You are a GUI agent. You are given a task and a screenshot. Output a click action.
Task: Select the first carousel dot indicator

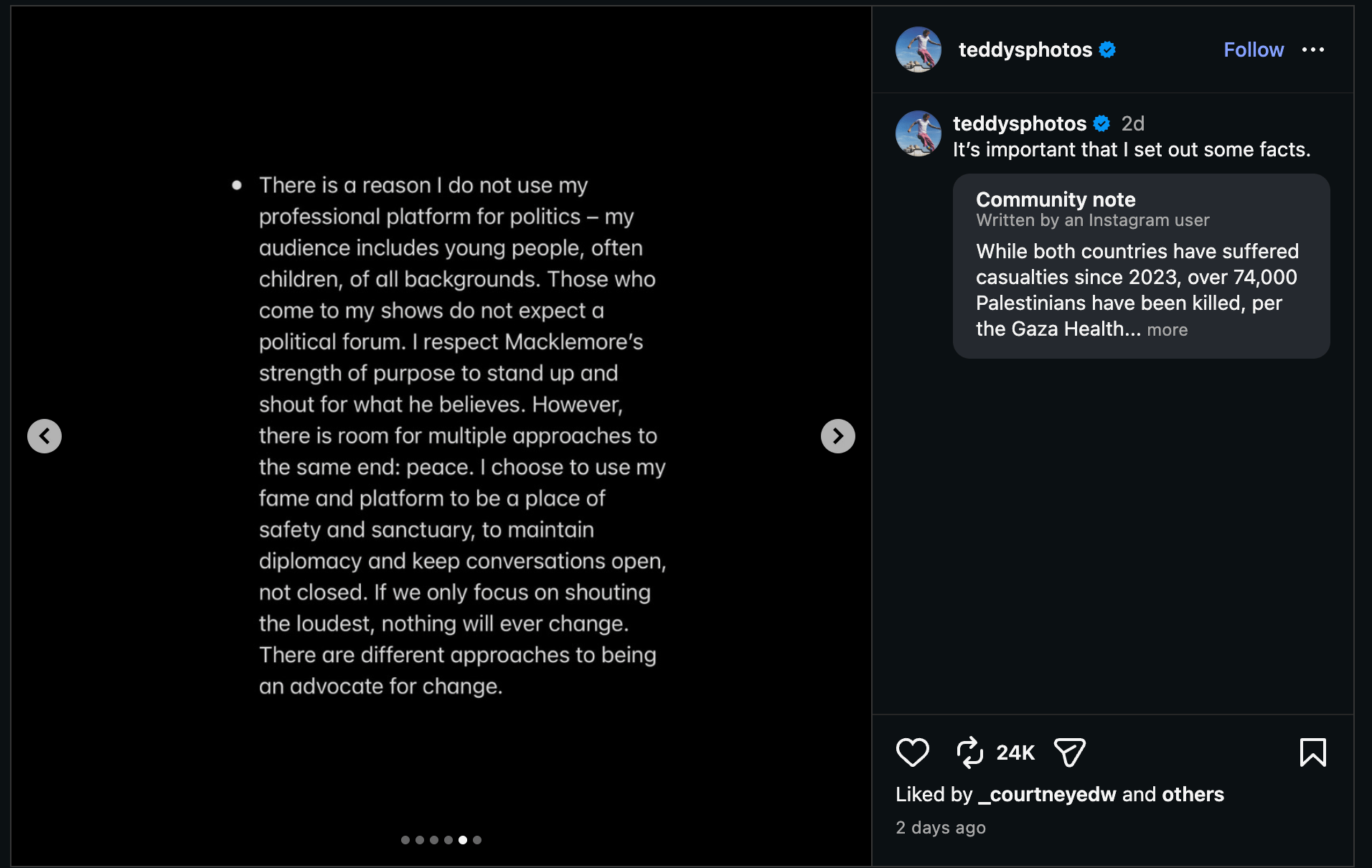pos(405,840)
